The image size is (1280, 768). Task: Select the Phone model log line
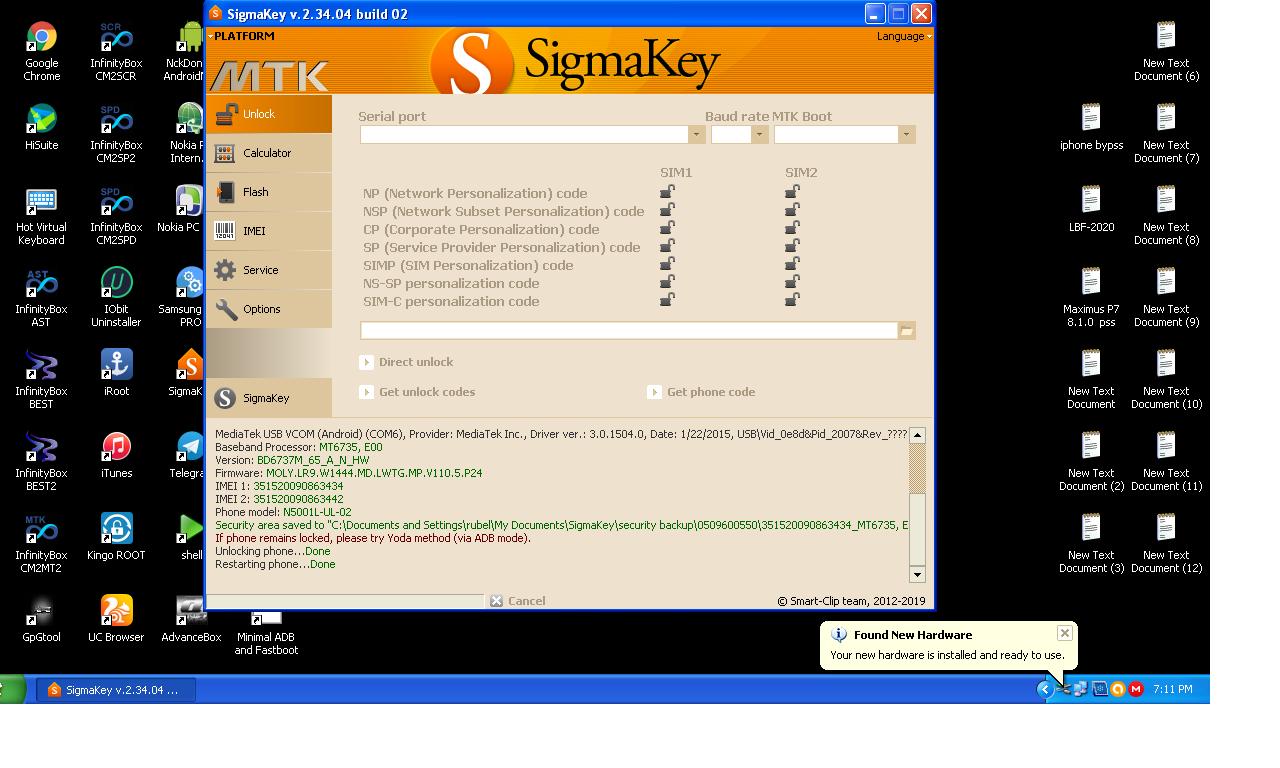click(283, 512)
